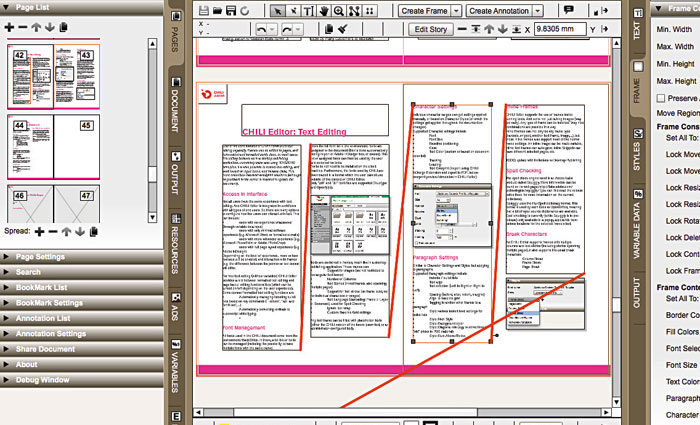700x425 pixels.
Task: Remove a page with Page List minus icon
Action: coord(23,27)
